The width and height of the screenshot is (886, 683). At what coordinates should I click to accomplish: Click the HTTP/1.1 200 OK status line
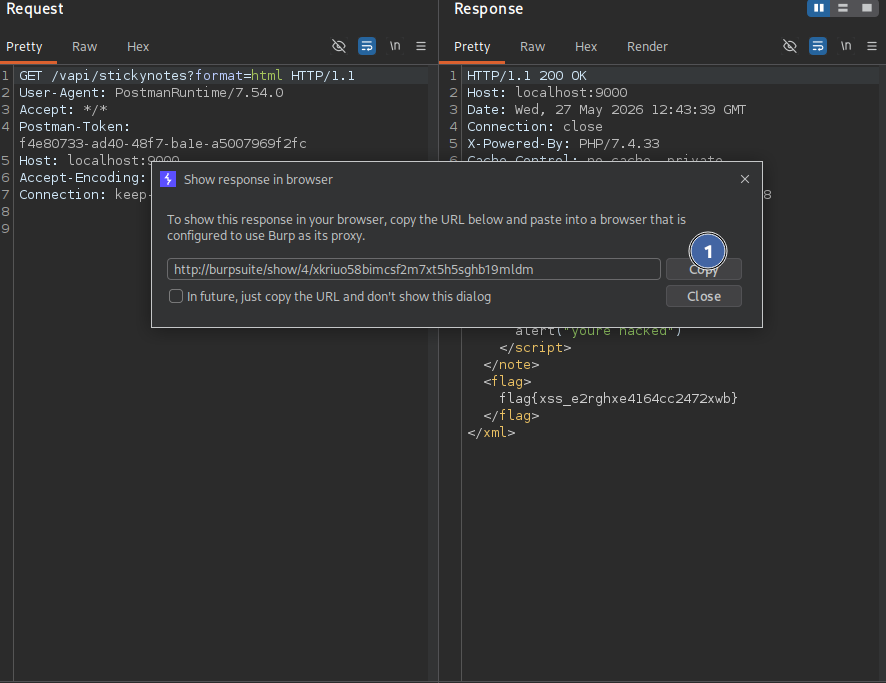(527, 76)
